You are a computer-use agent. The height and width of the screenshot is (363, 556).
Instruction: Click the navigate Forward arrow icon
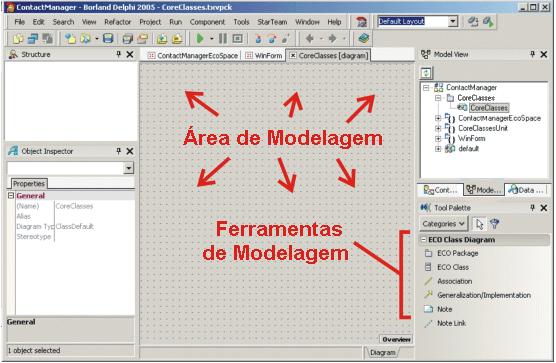point(332,38)
